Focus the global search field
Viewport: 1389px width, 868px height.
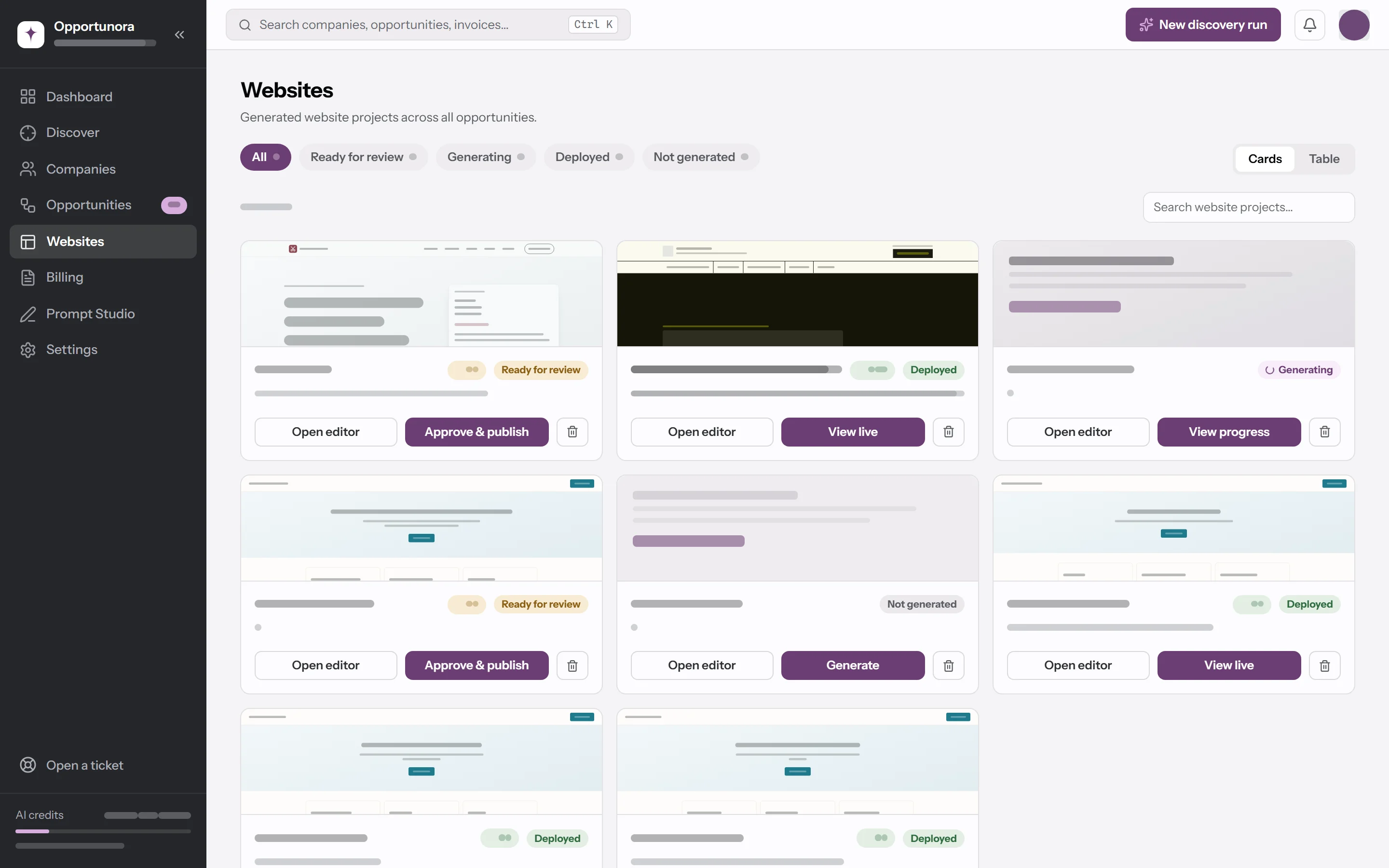click(428, 25)
